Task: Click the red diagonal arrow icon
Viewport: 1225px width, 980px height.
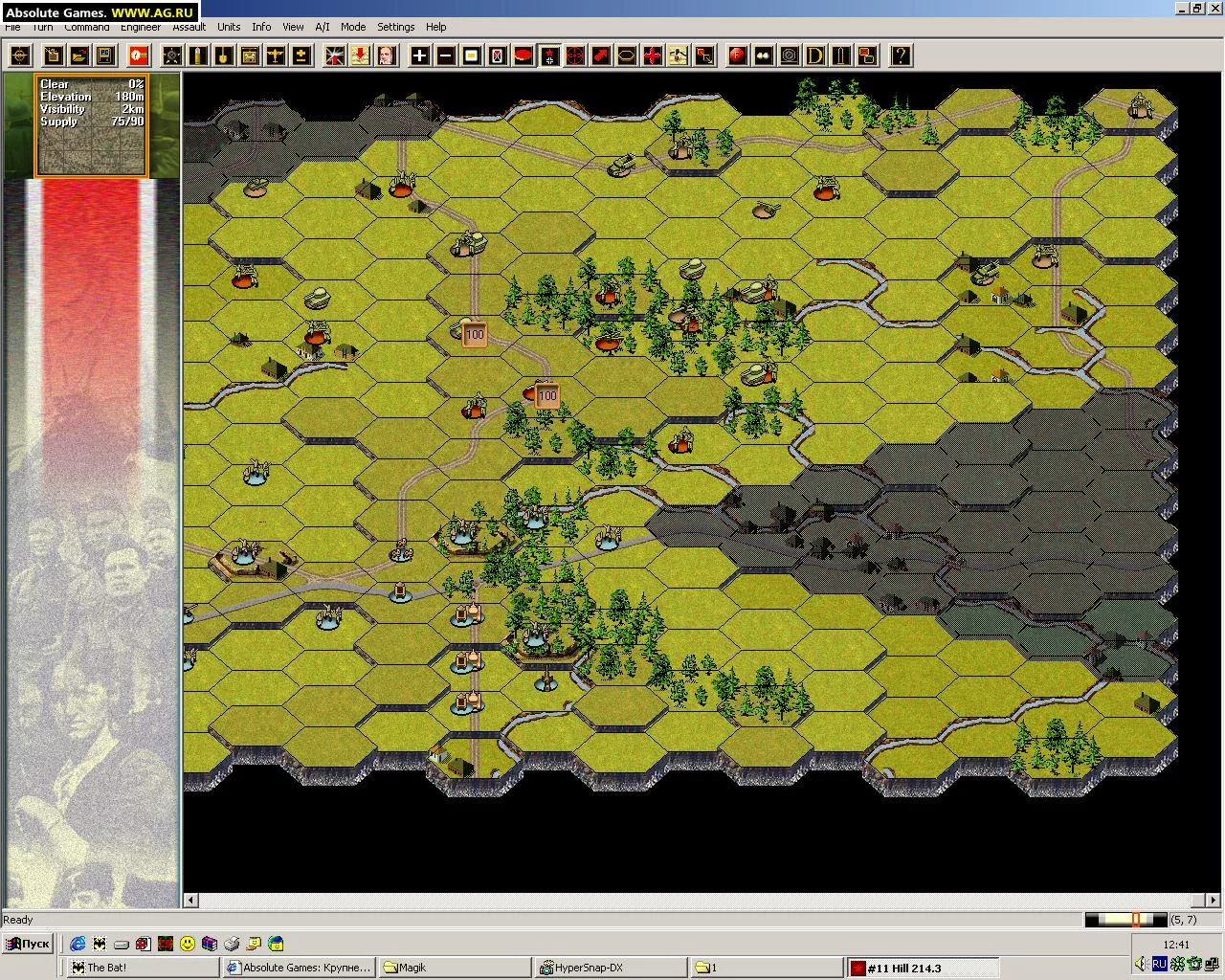Action: coord(601,56)
